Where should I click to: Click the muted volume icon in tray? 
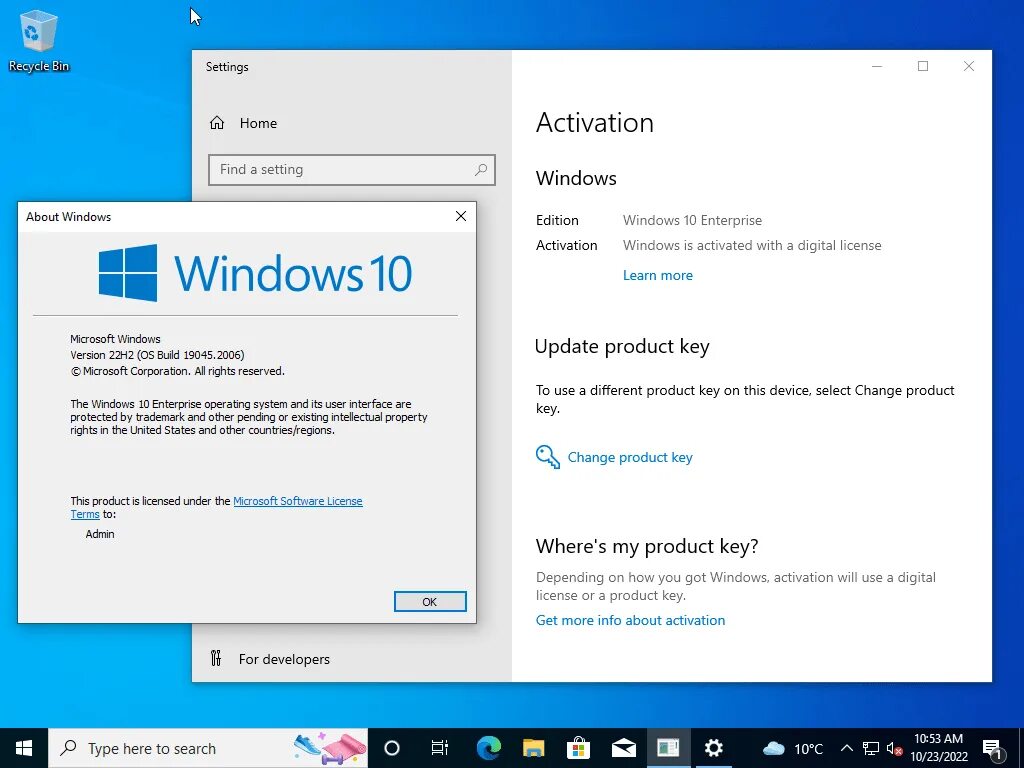pyautogui.click(x=894, y=748)
